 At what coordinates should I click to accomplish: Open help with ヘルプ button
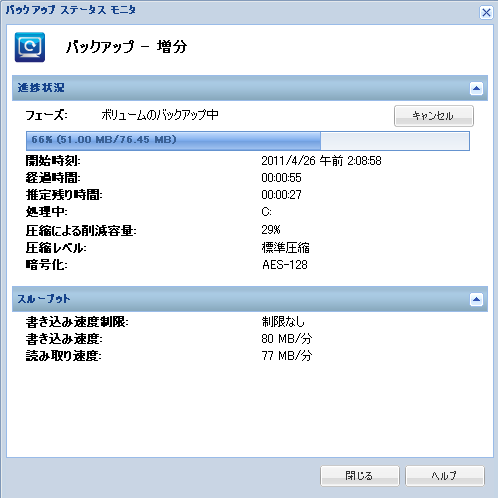(444, 476)
